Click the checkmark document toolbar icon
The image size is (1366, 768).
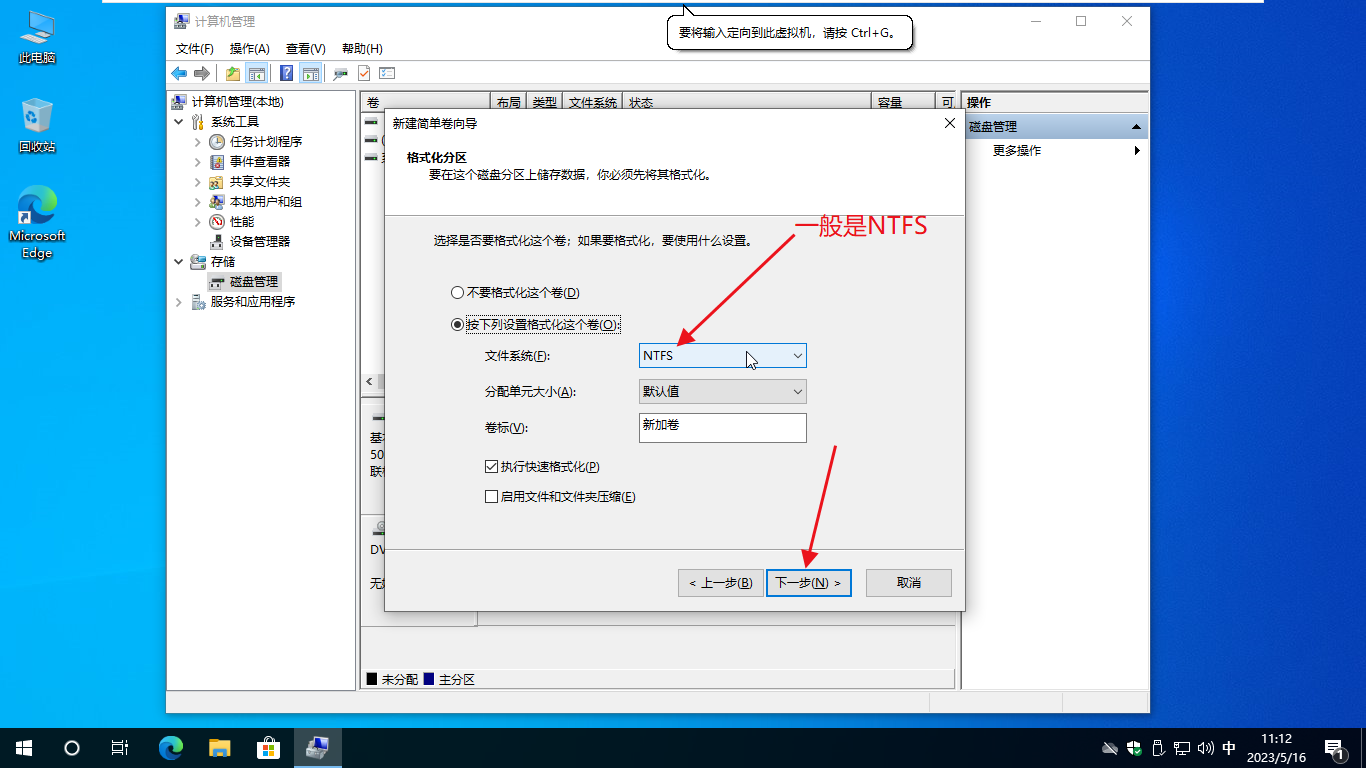point(364,73)
